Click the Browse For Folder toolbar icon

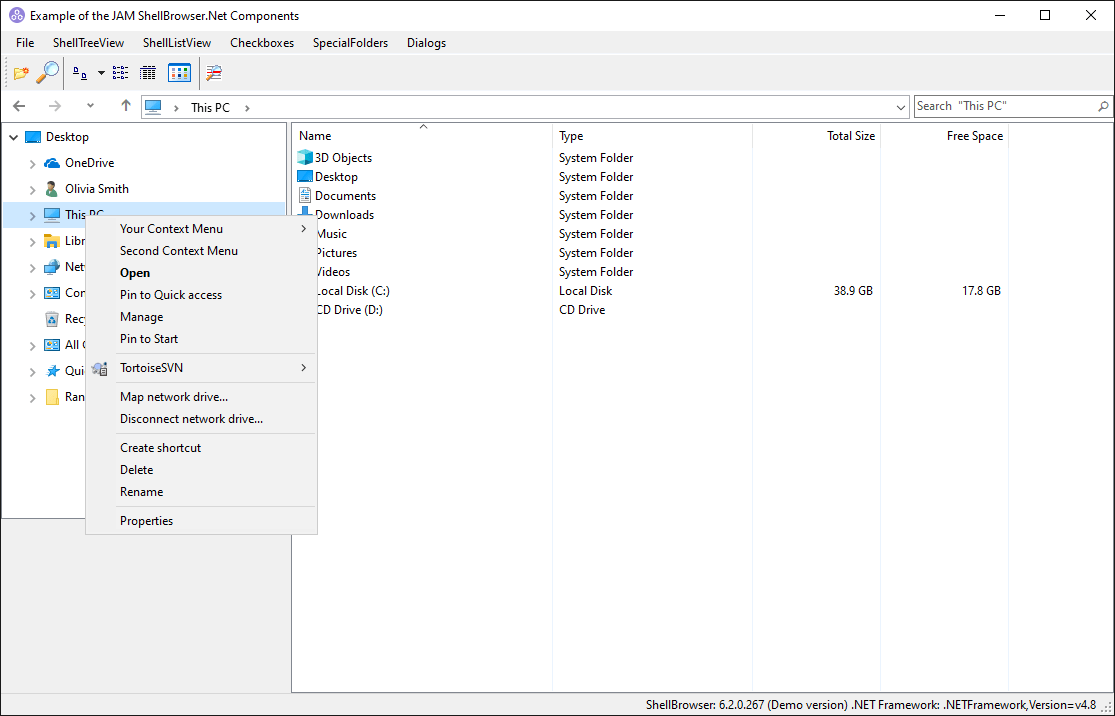(x=20, y=72)
